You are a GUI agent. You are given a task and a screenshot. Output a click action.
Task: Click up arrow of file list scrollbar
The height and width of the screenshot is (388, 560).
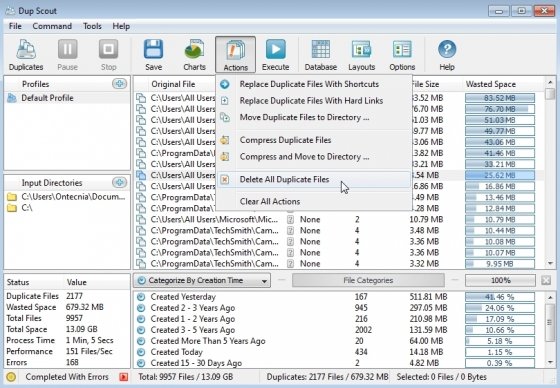coord(550,83)
